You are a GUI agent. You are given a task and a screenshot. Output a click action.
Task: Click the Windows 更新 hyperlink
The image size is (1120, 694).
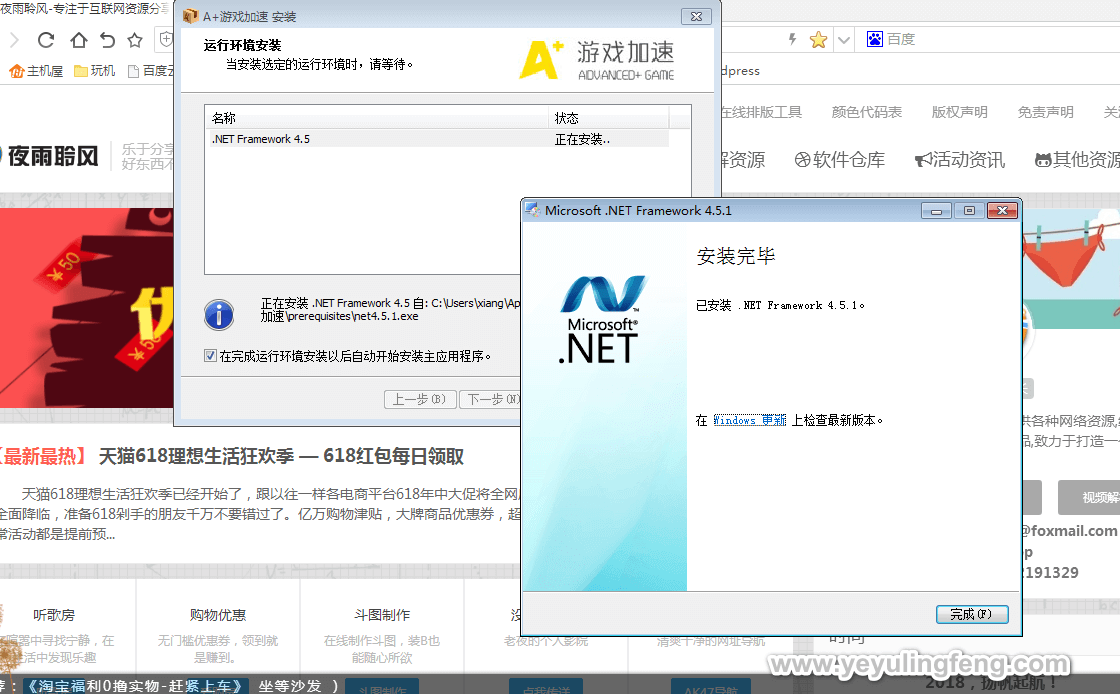[x=749, y=420]
